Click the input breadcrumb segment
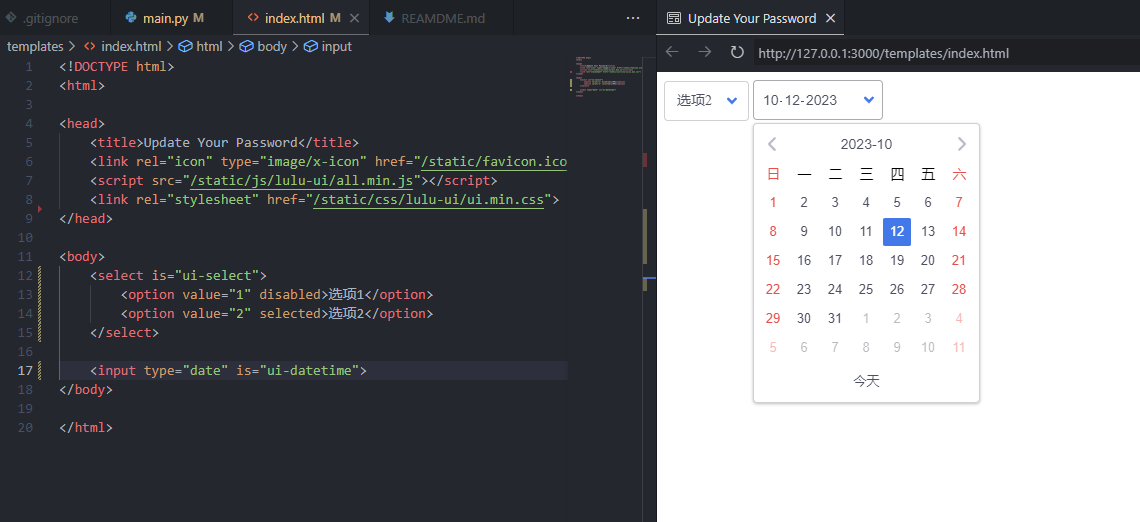Image resolution: width=1140 pixels, height=522 pixels. tap(327, 47)
